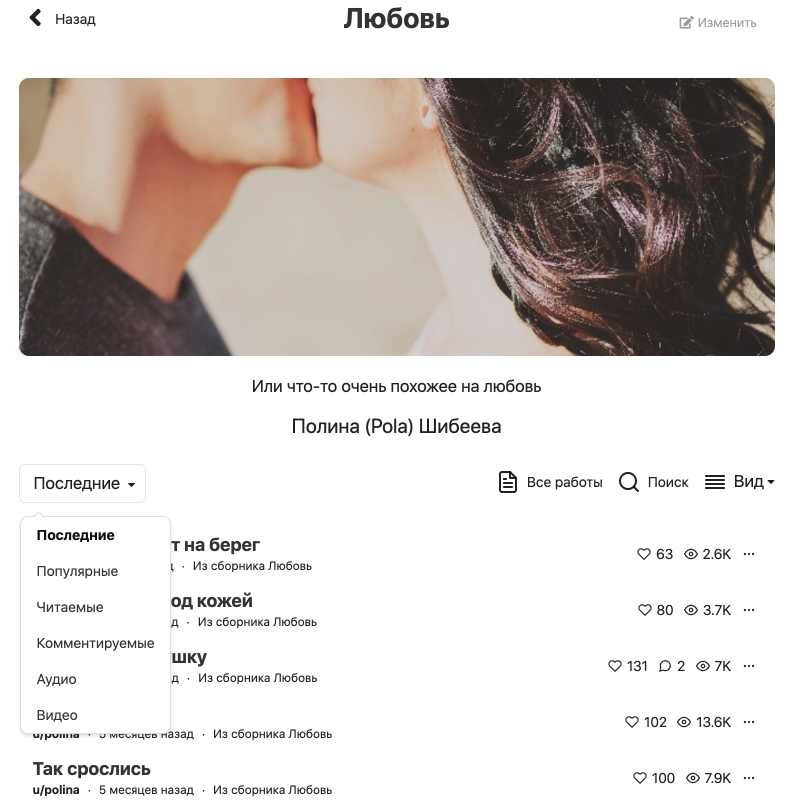This screenshot has height=804, width=796.
Task: Select Популярные in the sort menu
Action: pyautogui.click(x=77, y=571)
